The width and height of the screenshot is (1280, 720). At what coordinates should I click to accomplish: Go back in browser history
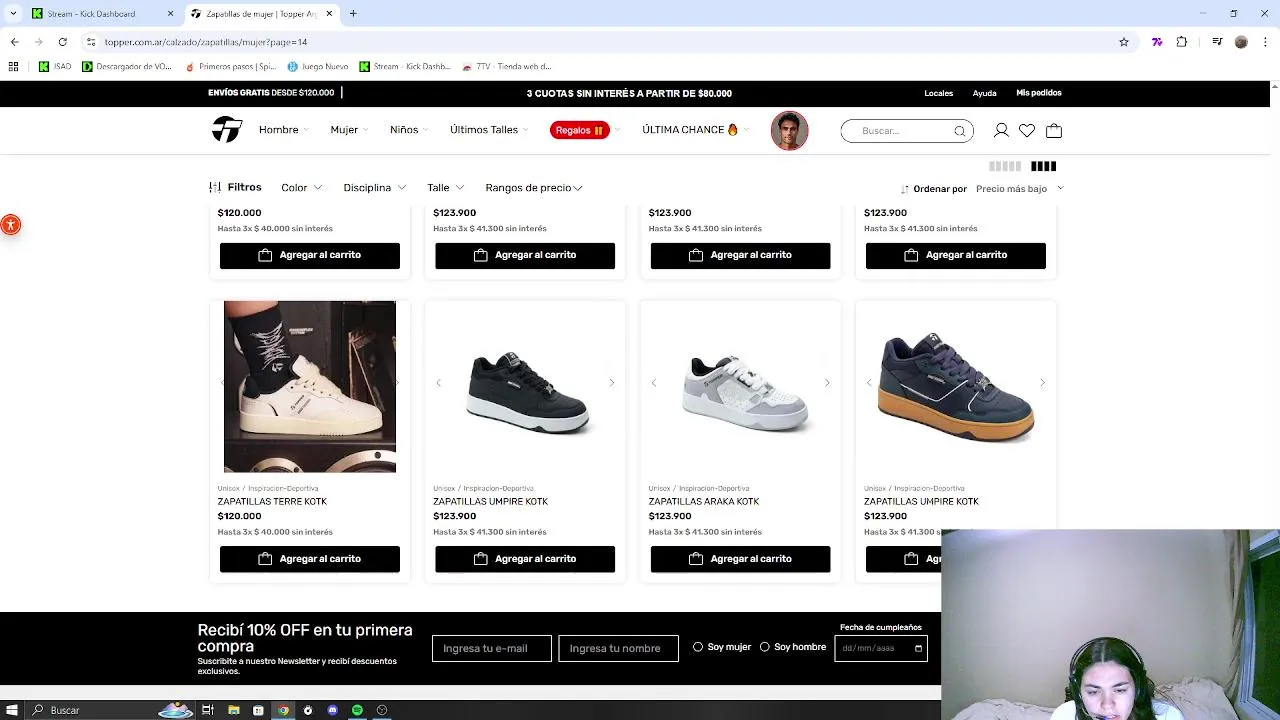click(x=14, y=42)
